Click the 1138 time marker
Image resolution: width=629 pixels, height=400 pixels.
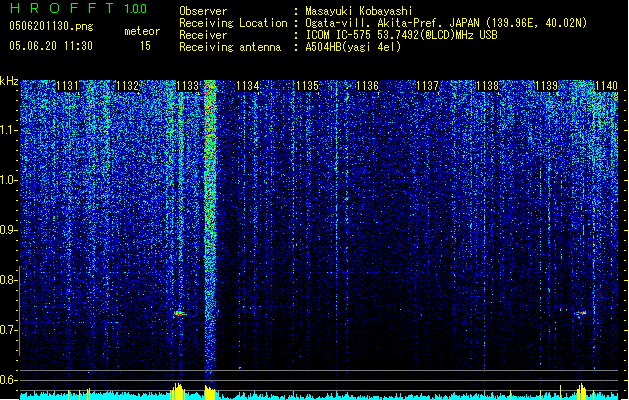click(x=487, y=86)
